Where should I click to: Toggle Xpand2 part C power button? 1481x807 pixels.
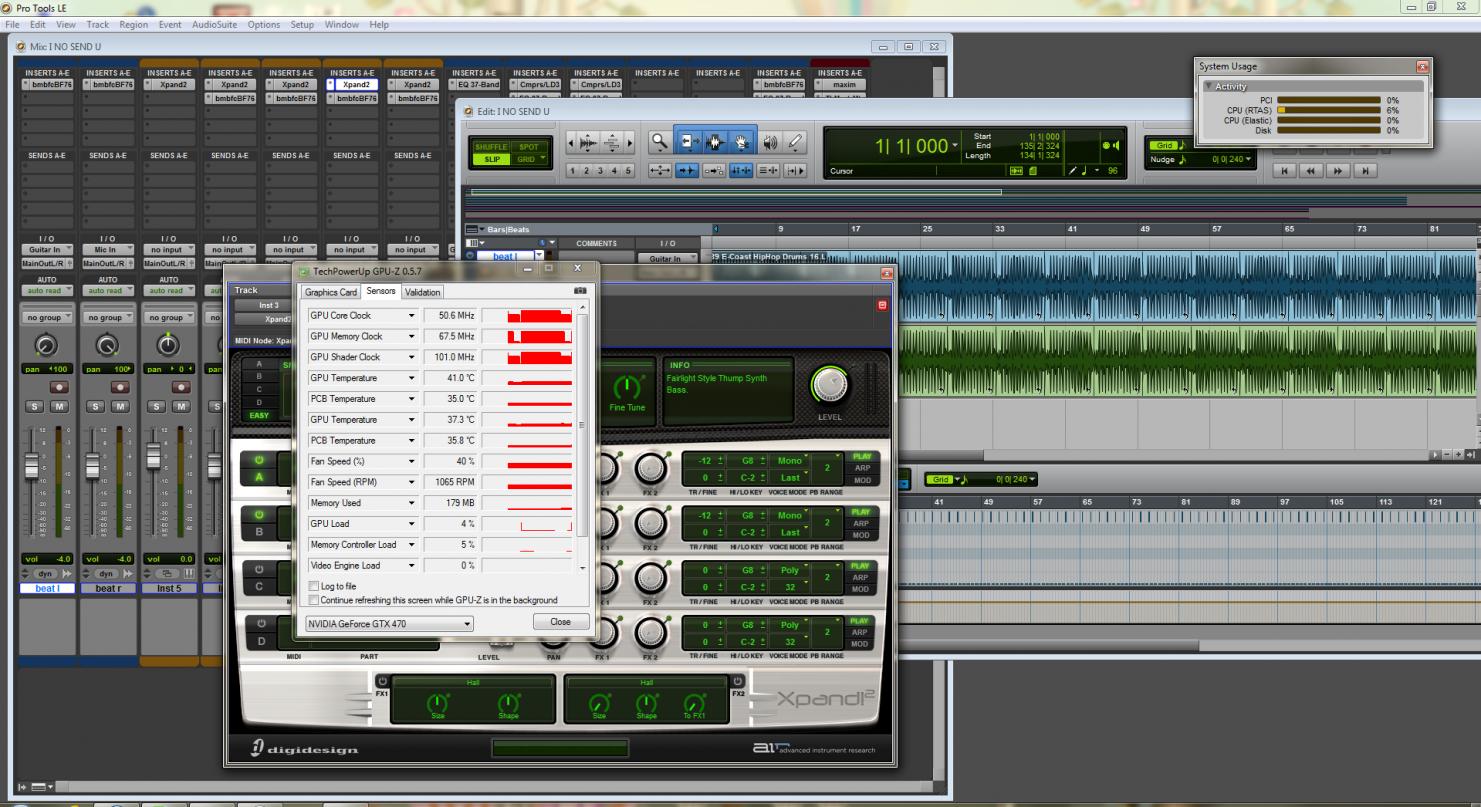(x=261, y=569)
